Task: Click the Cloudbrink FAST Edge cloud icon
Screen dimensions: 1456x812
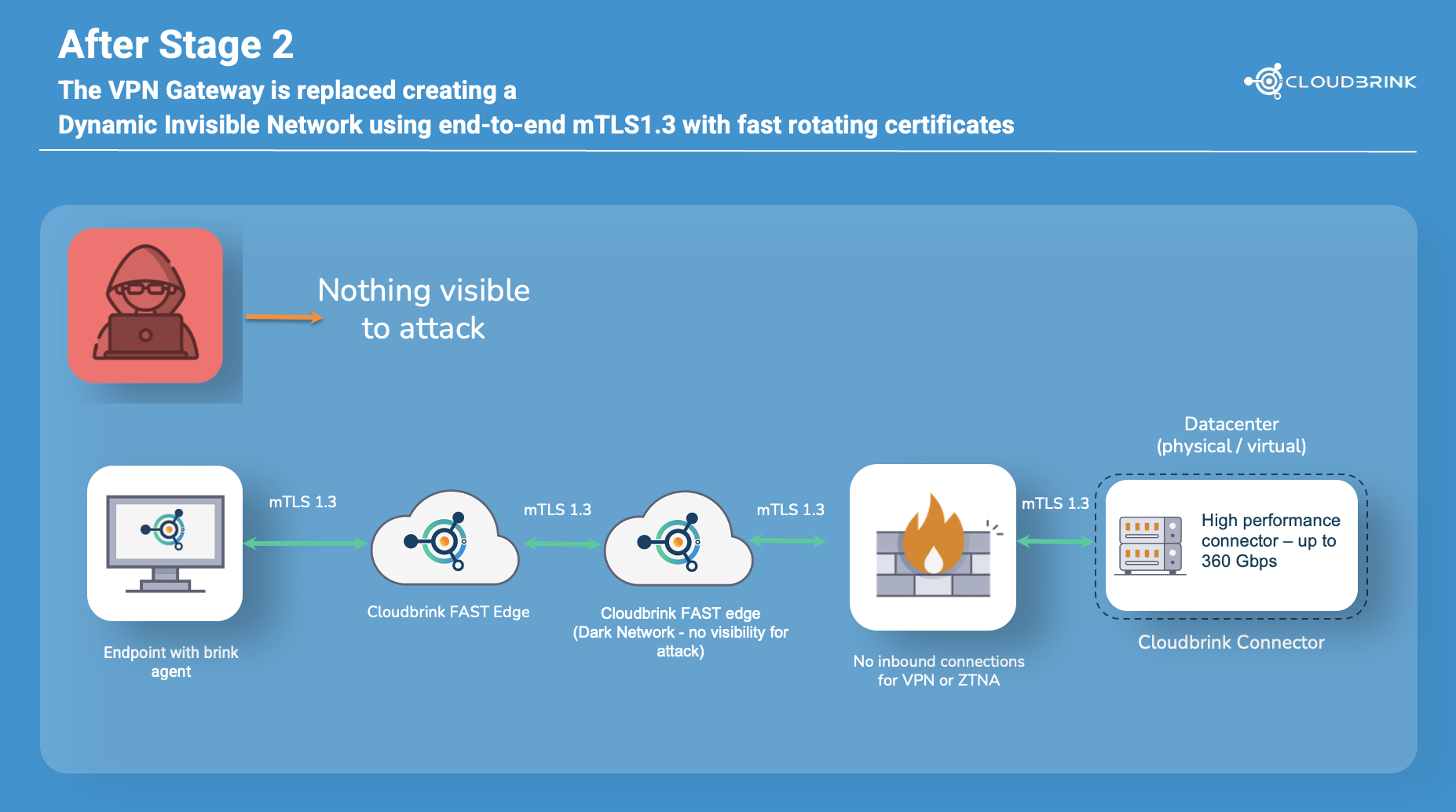Action: (x=445, y=538)
